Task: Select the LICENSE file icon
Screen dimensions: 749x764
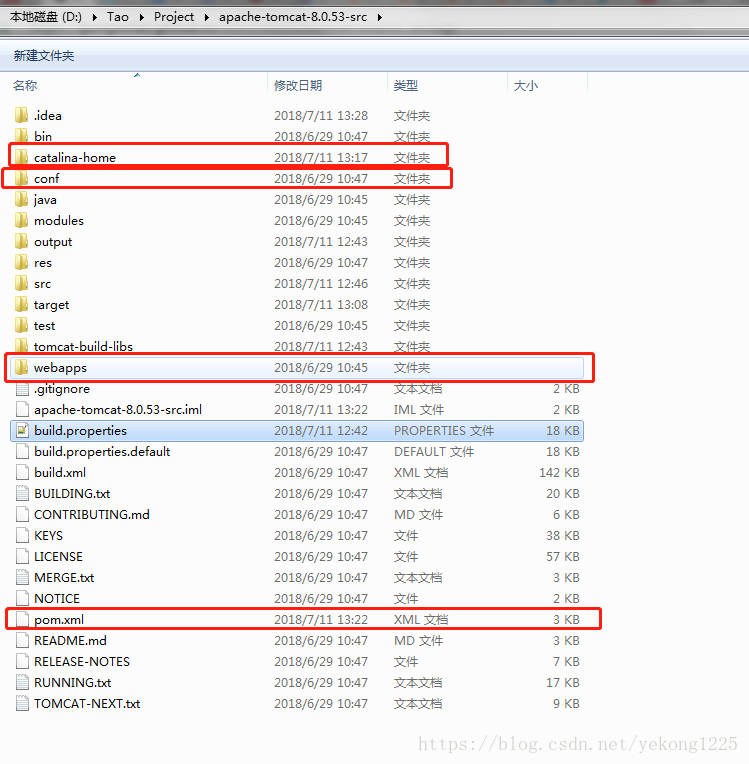Action: 22,556
